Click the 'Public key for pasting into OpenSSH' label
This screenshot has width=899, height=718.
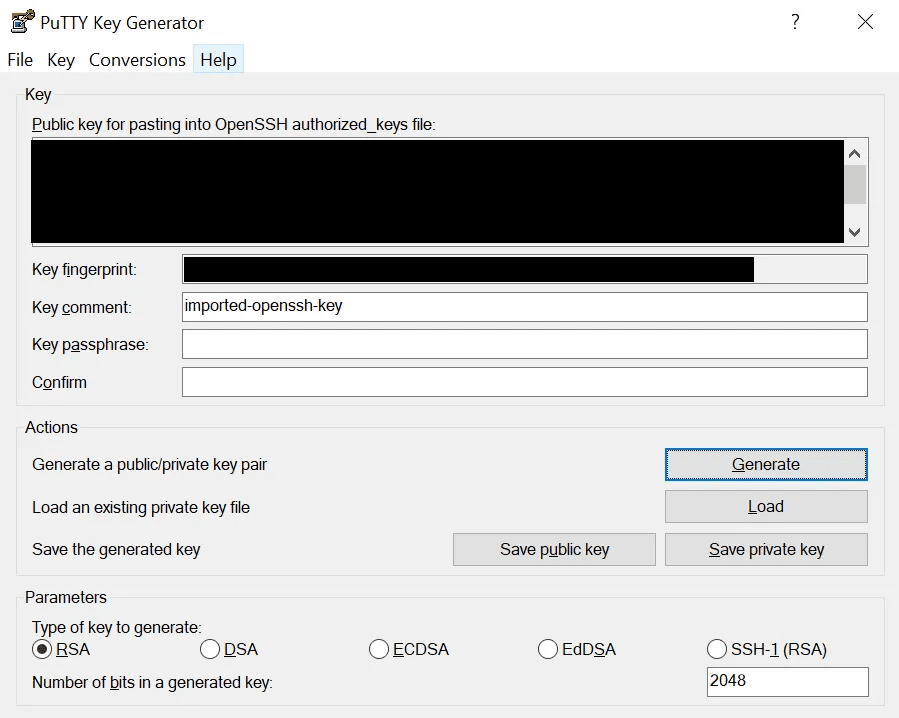234,124
